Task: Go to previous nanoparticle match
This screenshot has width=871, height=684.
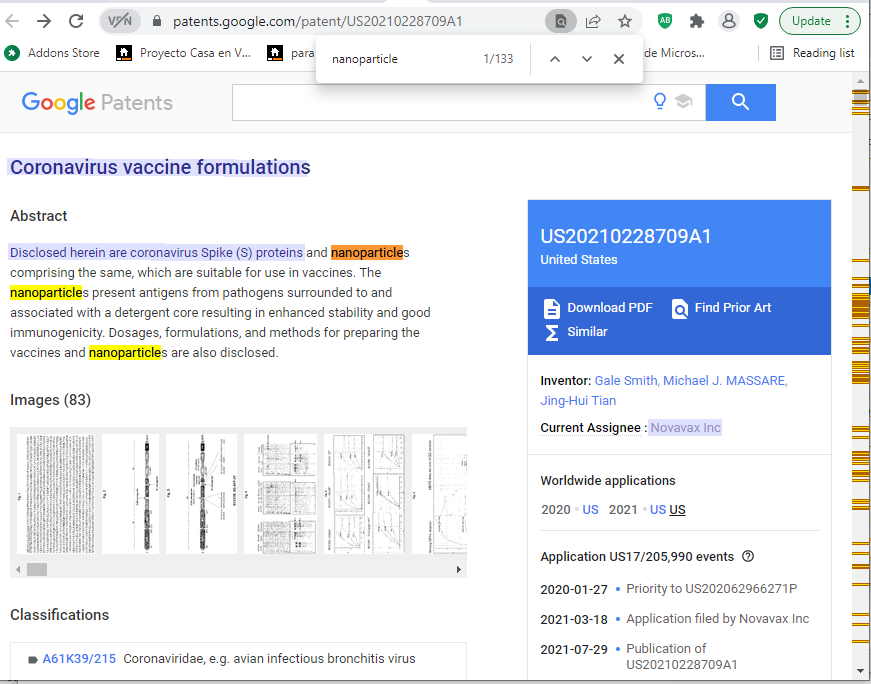Action: (555, 59)
